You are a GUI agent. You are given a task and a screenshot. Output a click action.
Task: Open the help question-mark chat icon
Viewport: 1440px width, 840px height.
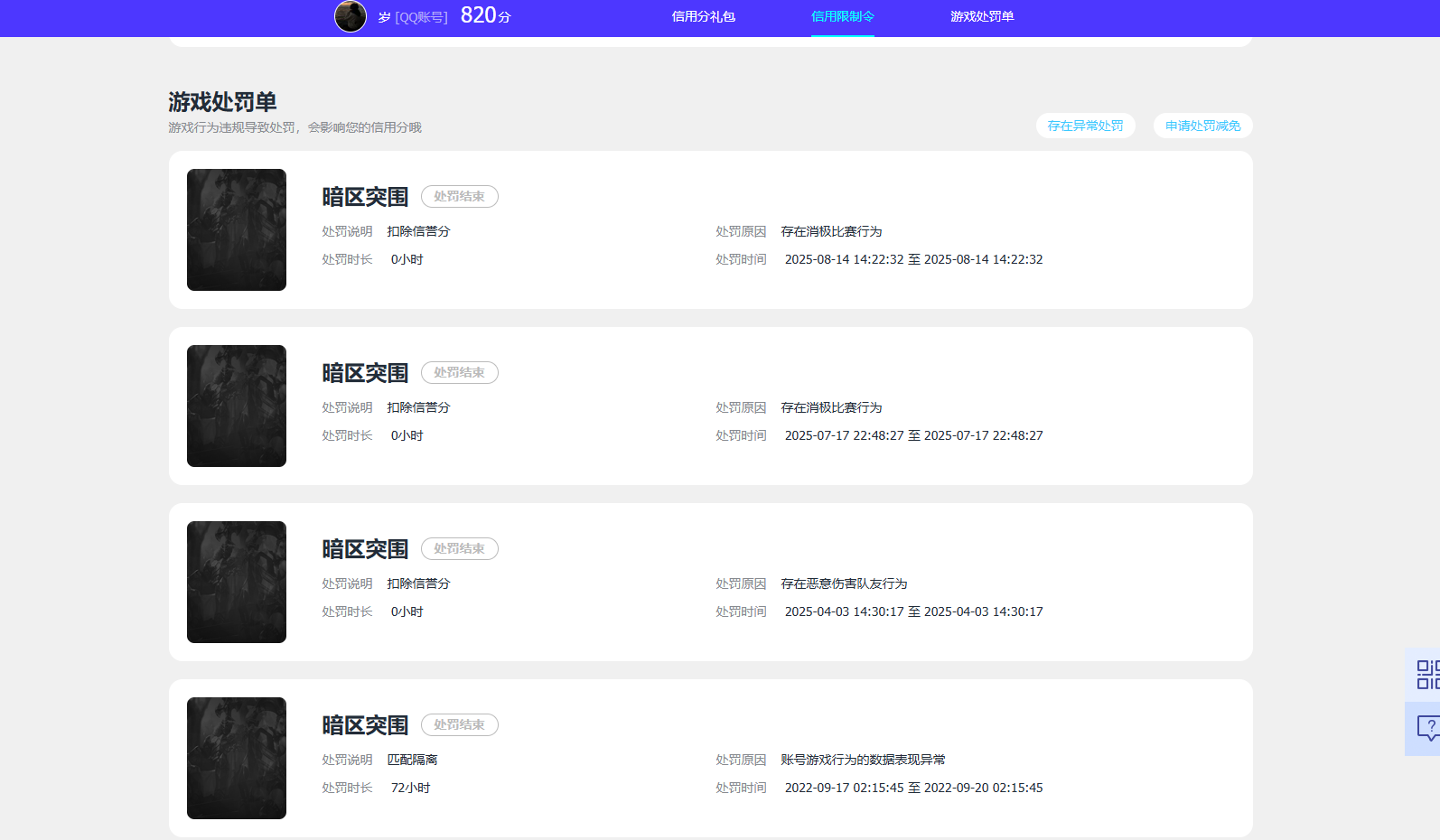1427,727
